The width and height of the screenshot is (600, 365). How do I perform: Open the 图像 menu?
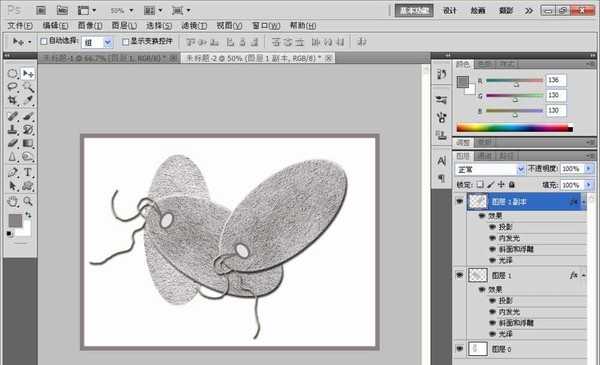[x=90, y=26]
